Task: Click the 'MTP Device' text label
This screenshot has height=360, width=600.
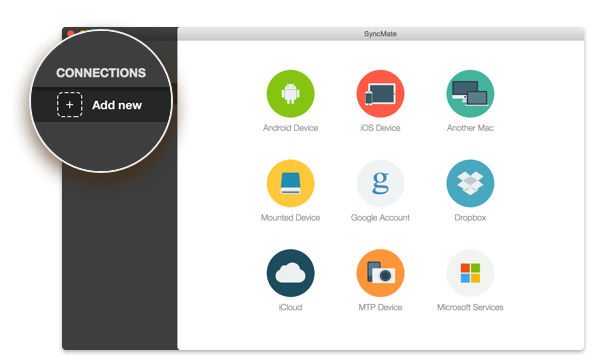Action: tap(380, 307)
